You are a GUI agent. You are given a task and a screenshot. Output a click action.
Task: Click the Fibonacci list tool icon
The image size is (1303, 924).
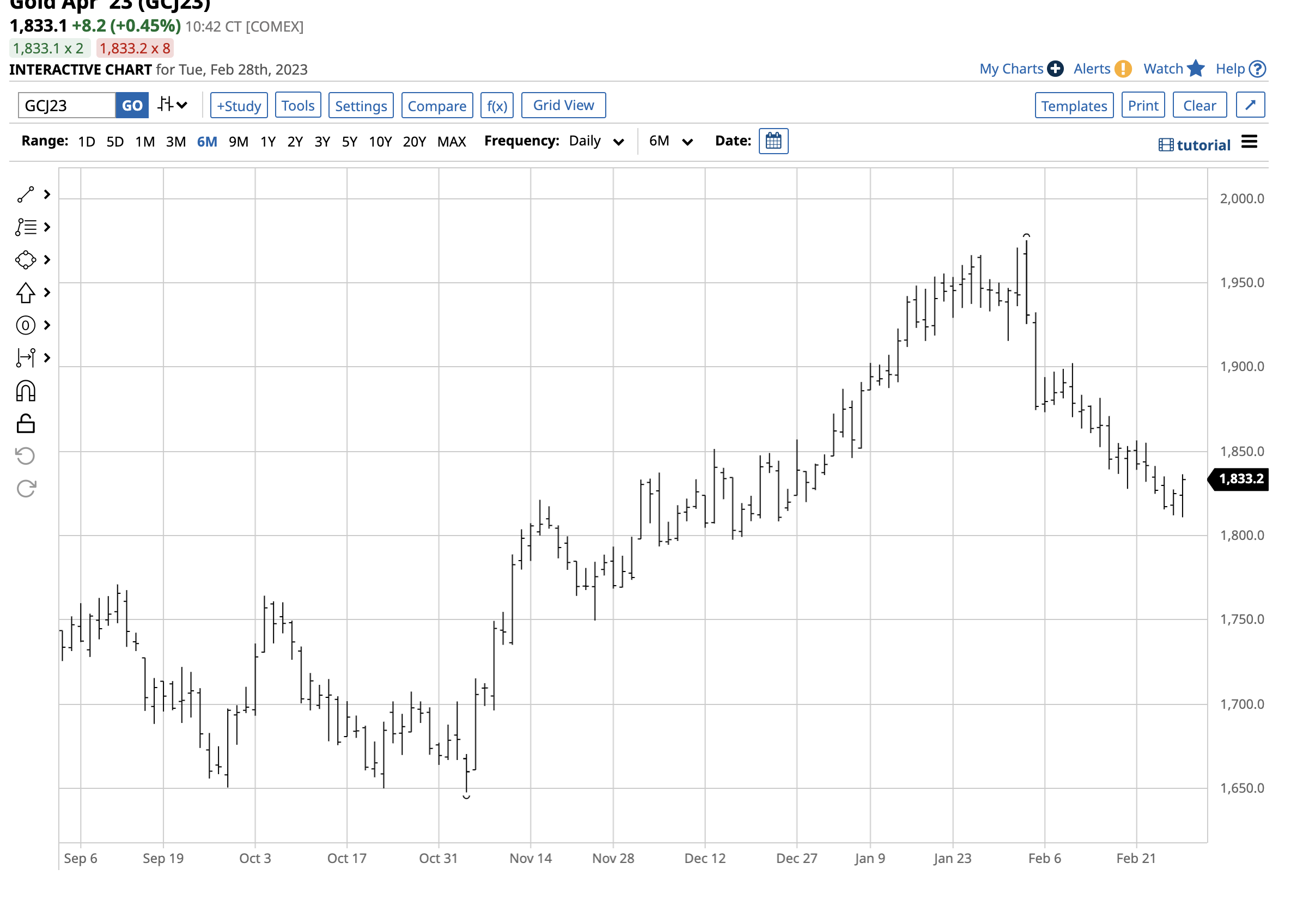point(26,227)
